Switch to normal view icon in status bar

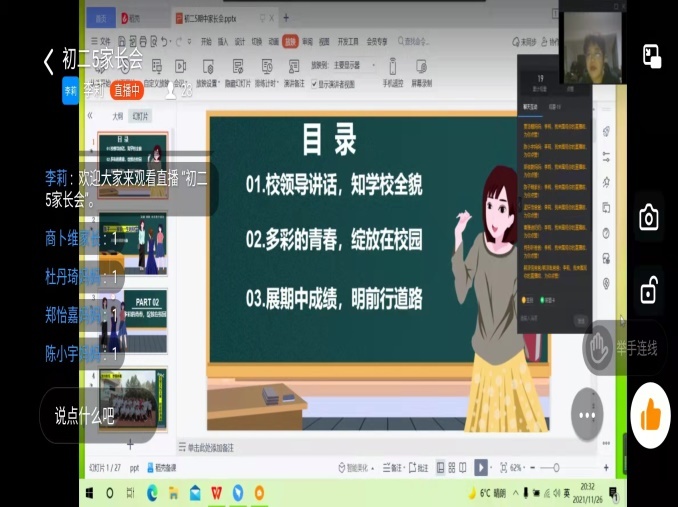tap(440, 468)
